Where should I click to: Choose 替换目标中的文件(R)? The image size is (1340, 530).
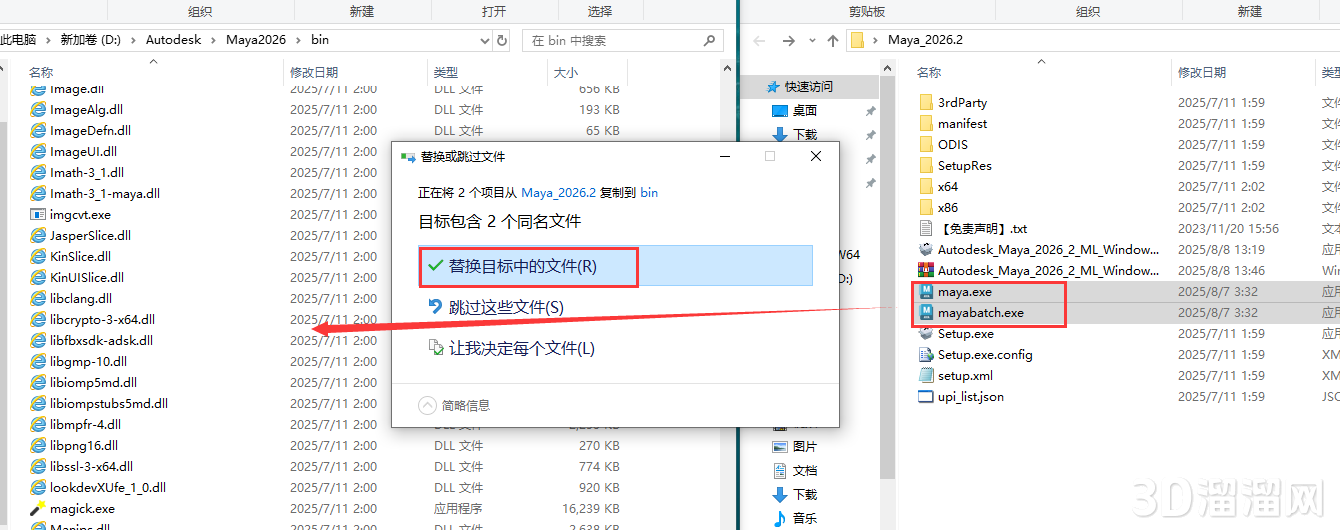pos(615,266)
